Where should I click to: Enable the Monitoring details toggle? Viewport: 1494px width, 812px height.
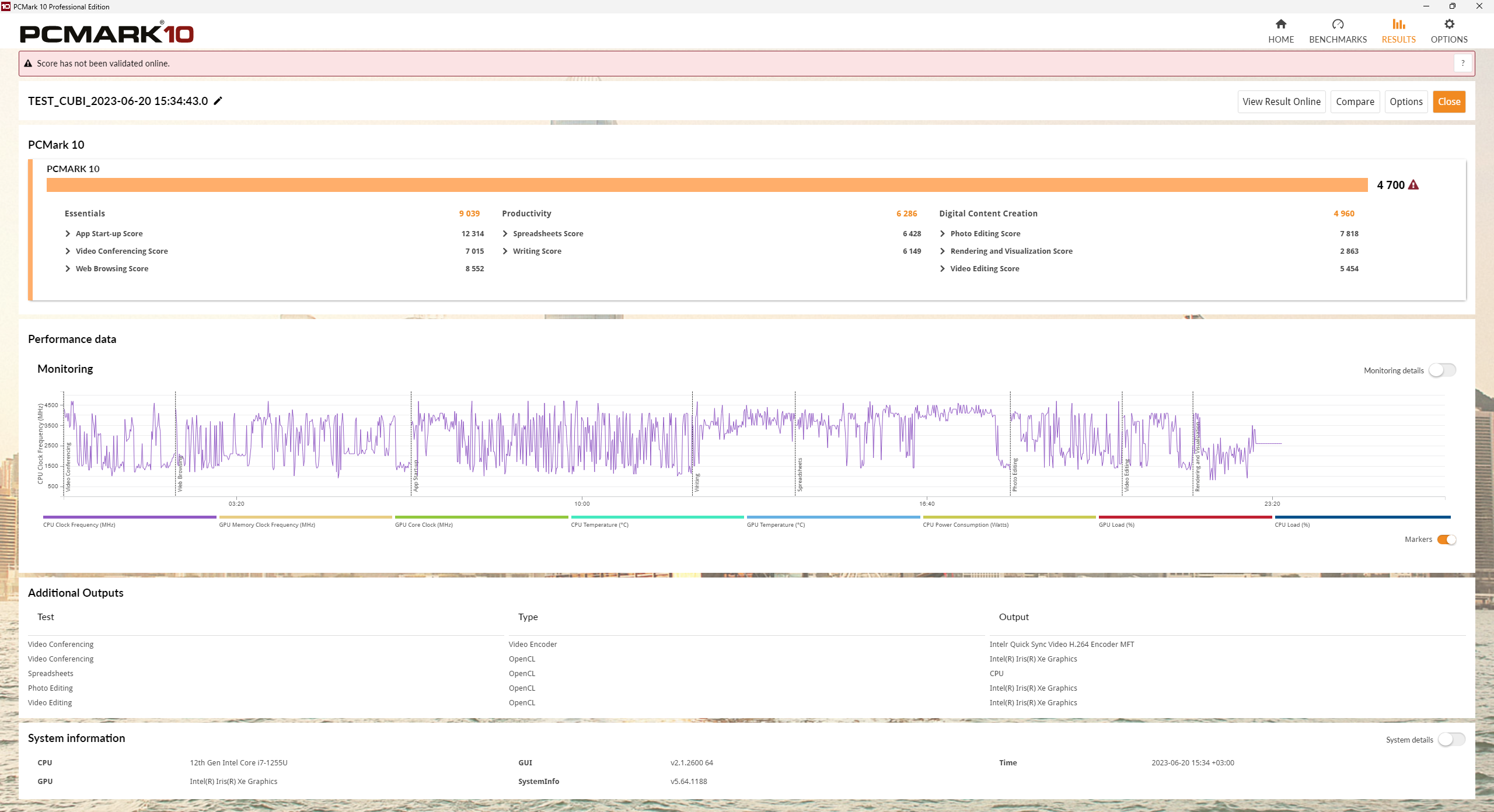pos(1442,370)
